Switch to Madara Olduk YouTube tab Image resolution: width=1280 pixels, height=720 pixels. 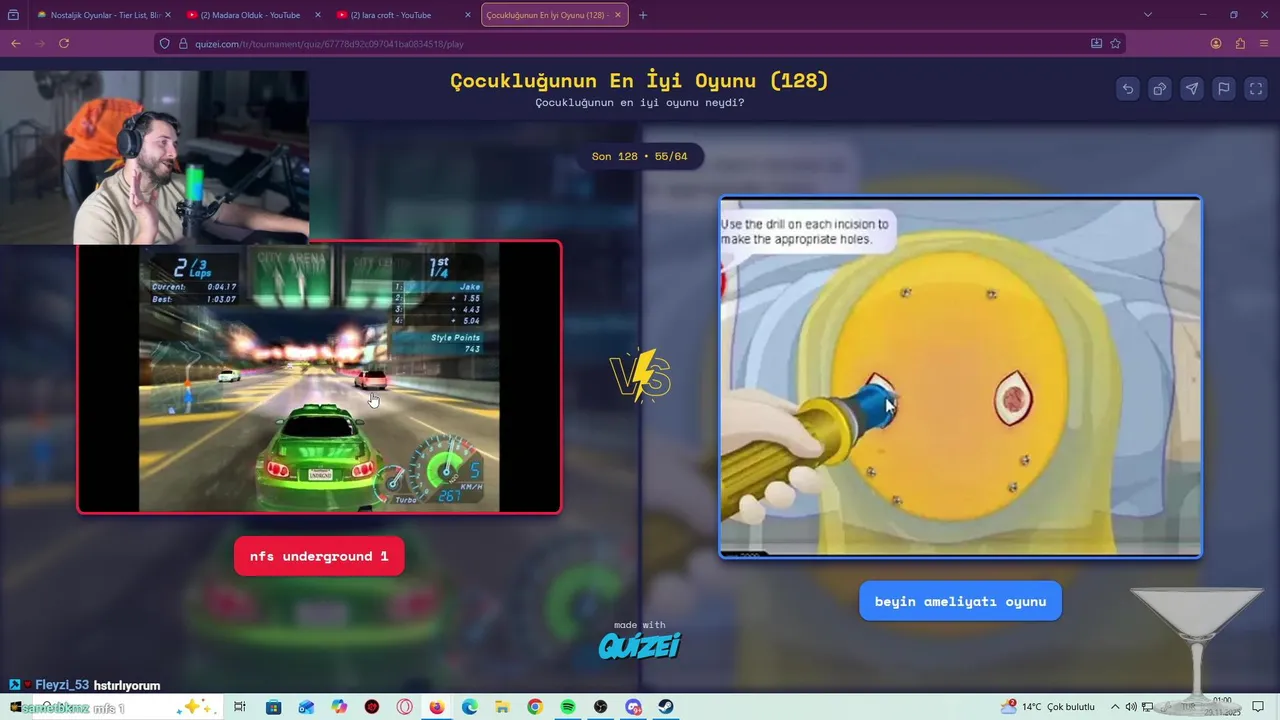(x=250, y=15)
